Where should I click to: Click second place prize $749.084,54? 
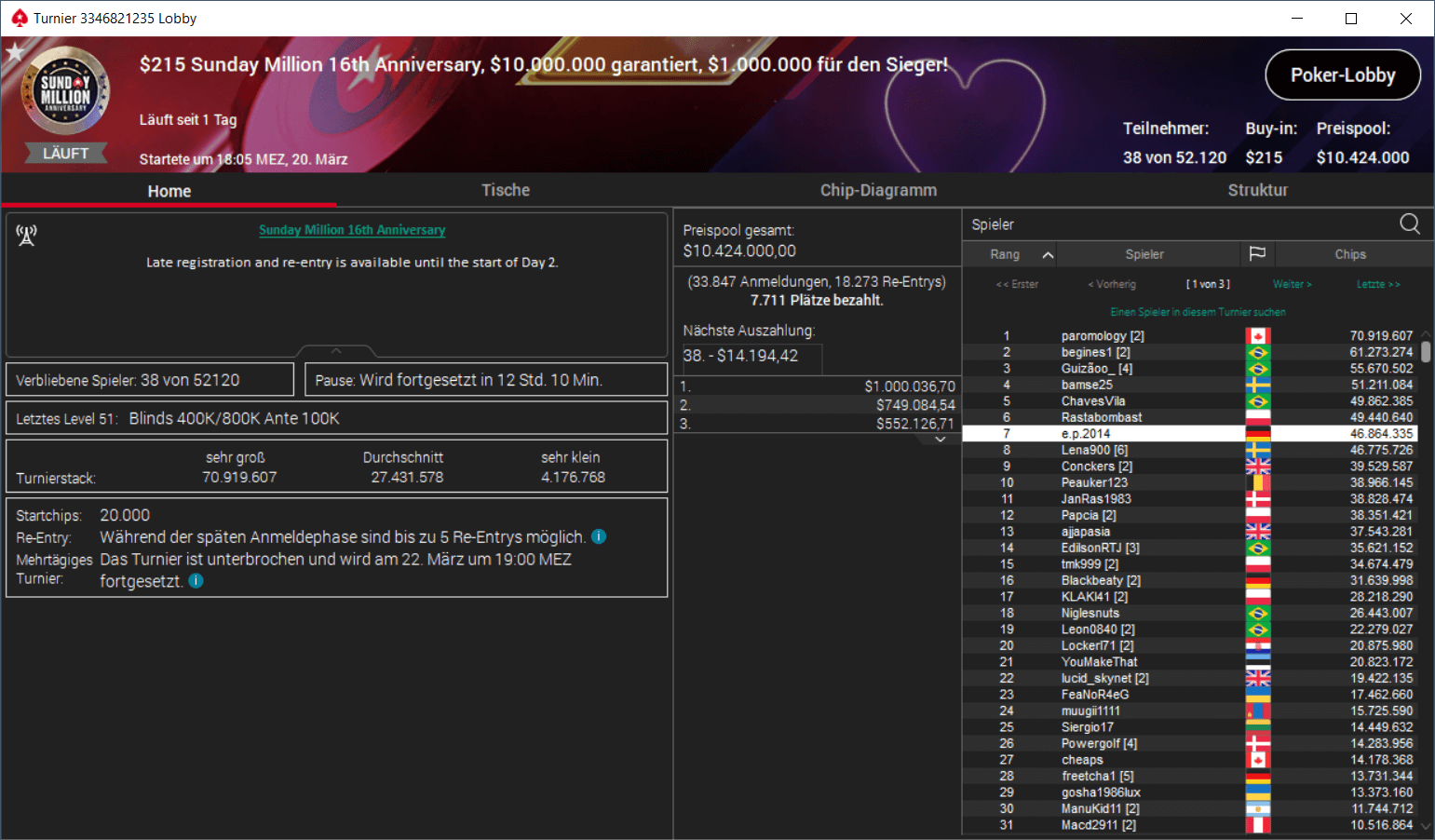(915, 405)
